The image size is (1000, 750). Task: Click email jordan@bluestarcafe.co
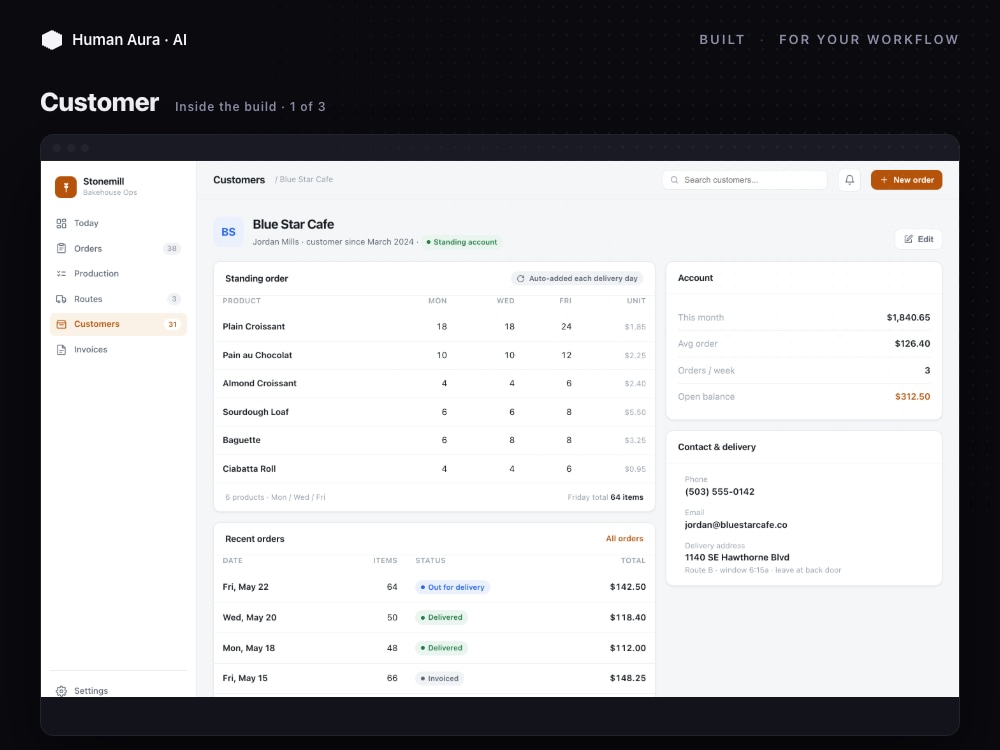coord(736,525)
